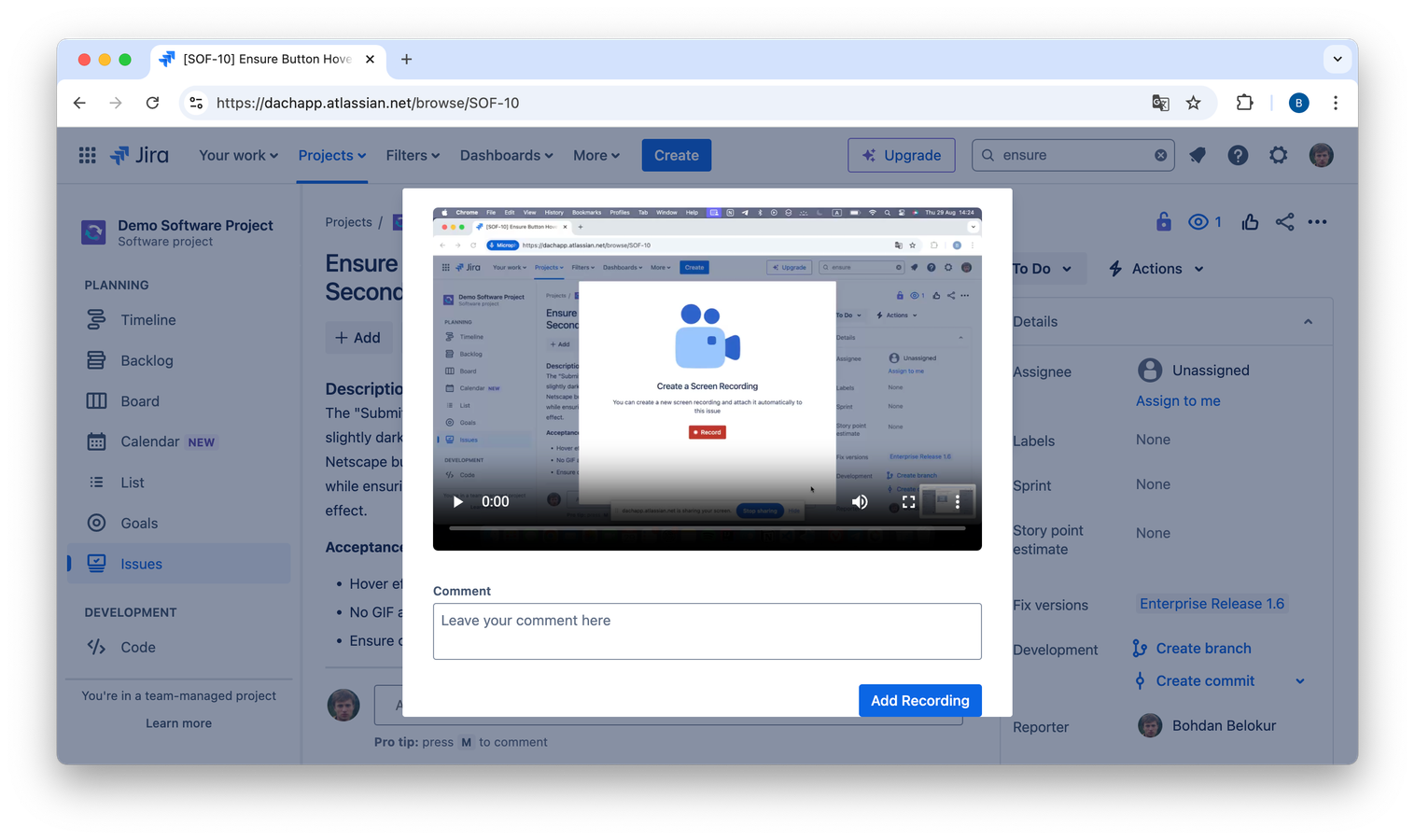Click the ensure search field

tap(1073, 155)
